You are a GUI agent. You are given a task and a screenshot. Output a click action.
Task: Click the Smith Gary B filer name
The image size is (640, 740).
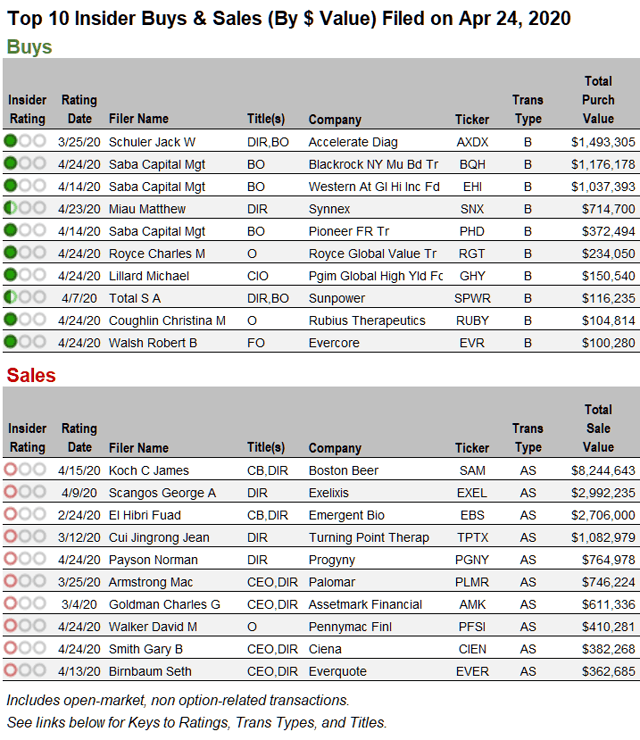(145, 649)
